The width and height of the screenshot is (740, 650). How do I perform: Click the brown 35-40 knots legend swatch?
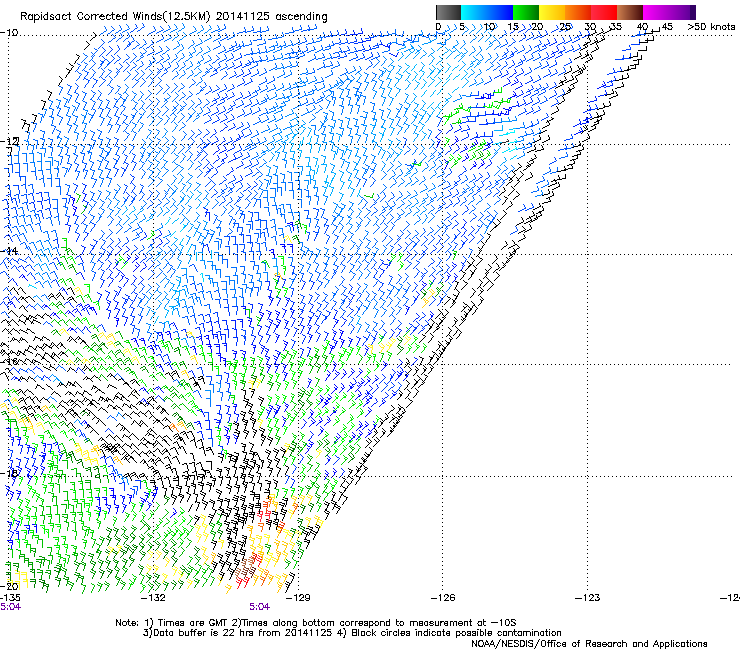[x=630, y=12]
